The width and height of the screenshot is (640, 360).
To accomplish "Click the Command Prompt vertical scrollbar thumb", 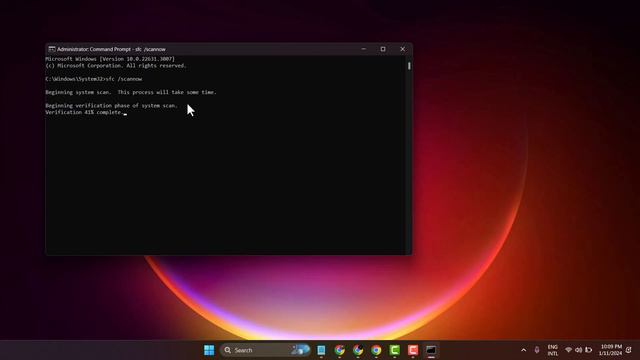I will click(409, 66).
